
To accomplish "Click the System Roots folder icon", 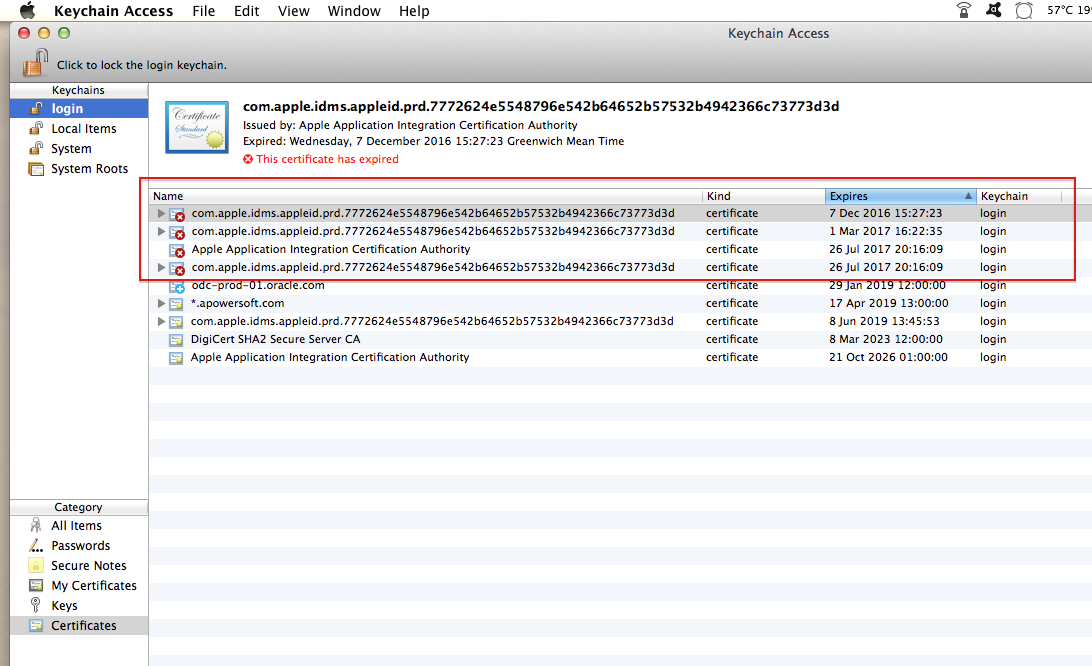I will click(x=36, y=169).
